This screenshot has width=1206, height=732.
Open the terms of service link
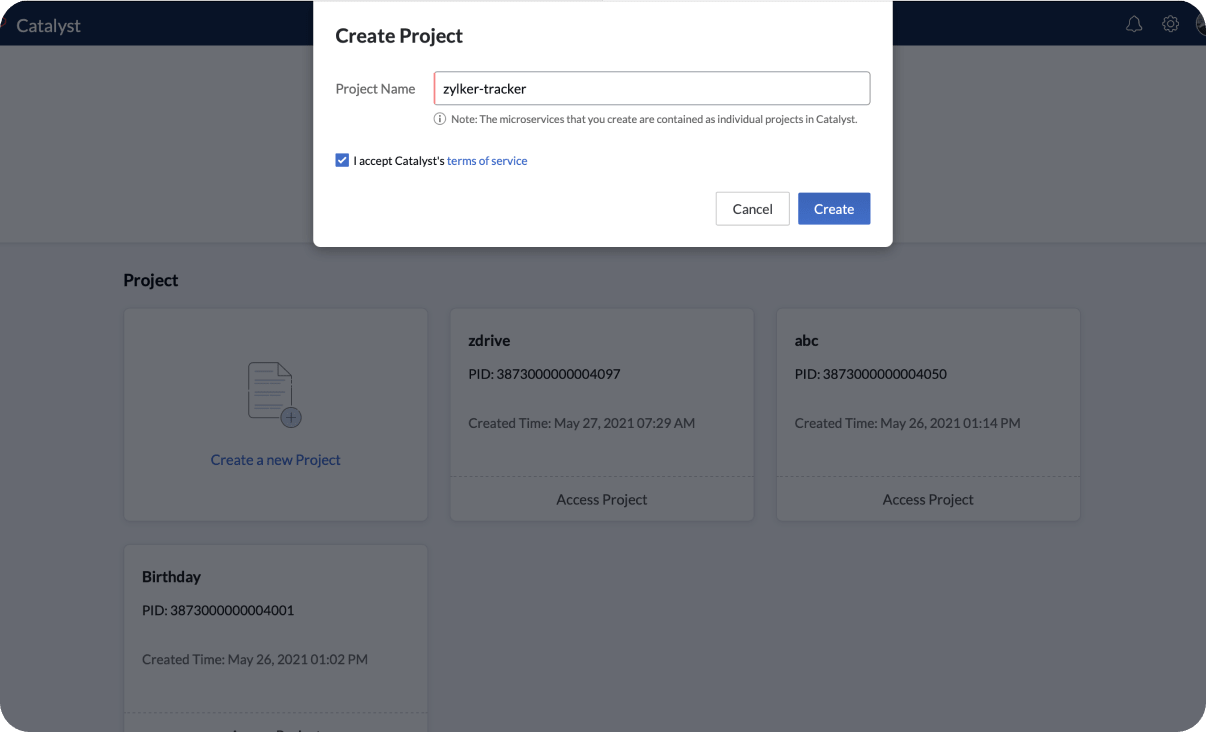click(487, 160)
